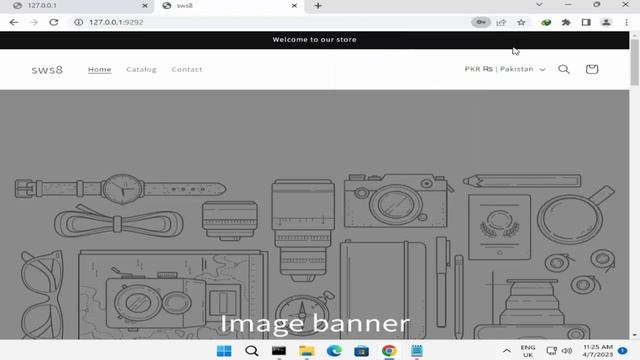
Task: Open the terminal app in taskbar
Action: coord(279,351)
